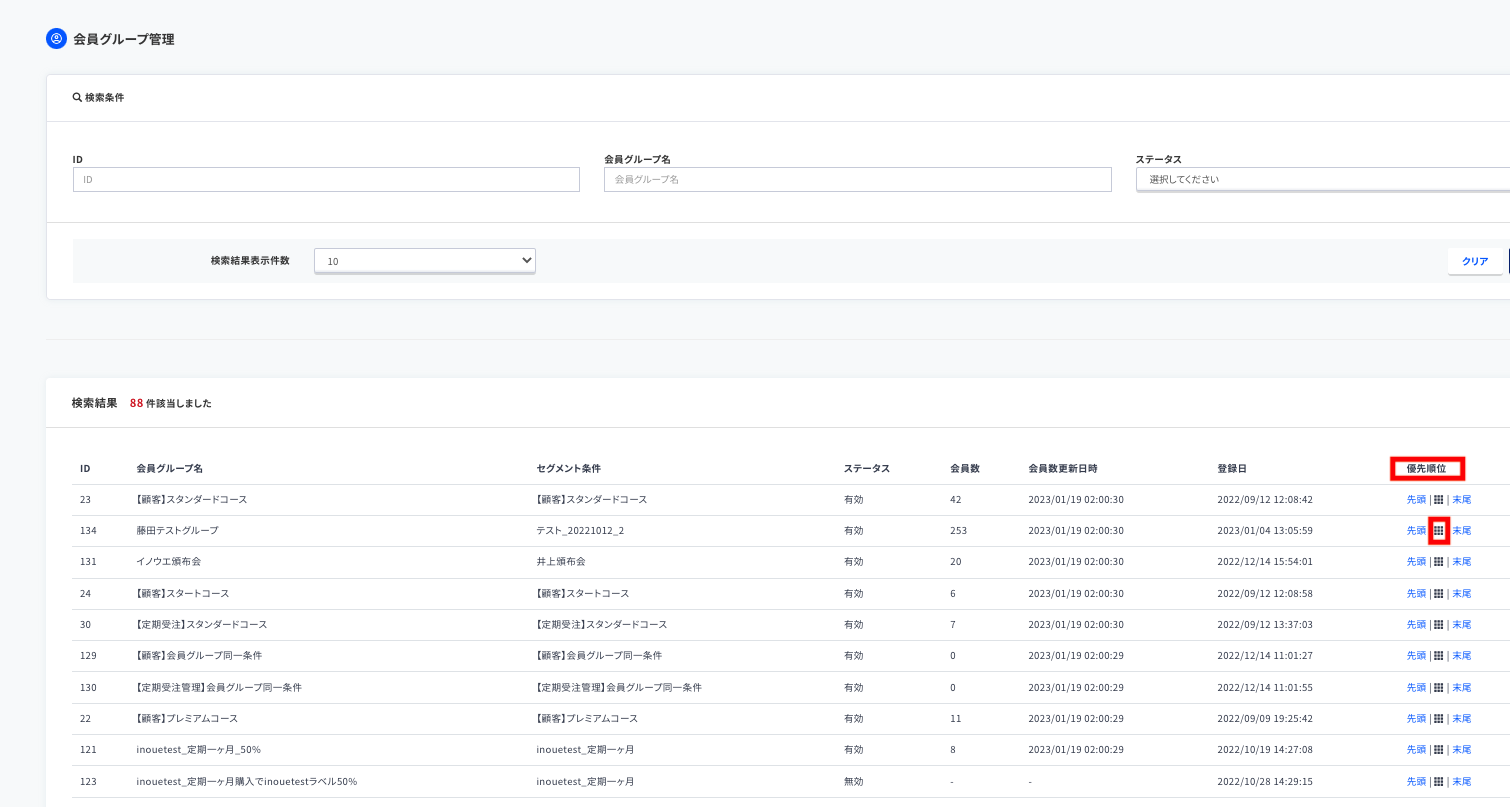Move イノウエ頒布会 to 先頭
This screenshot has width=1510, height=807.
1416,562
